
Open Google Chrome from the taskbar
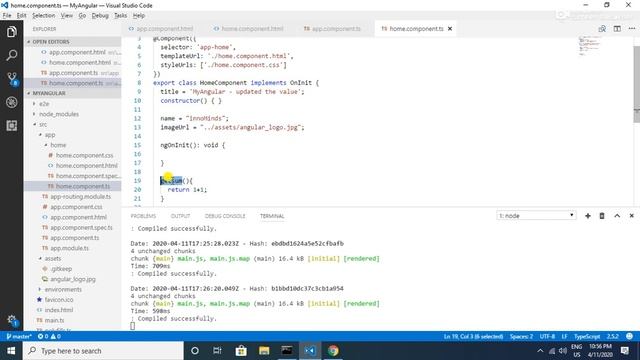(333, 351)
